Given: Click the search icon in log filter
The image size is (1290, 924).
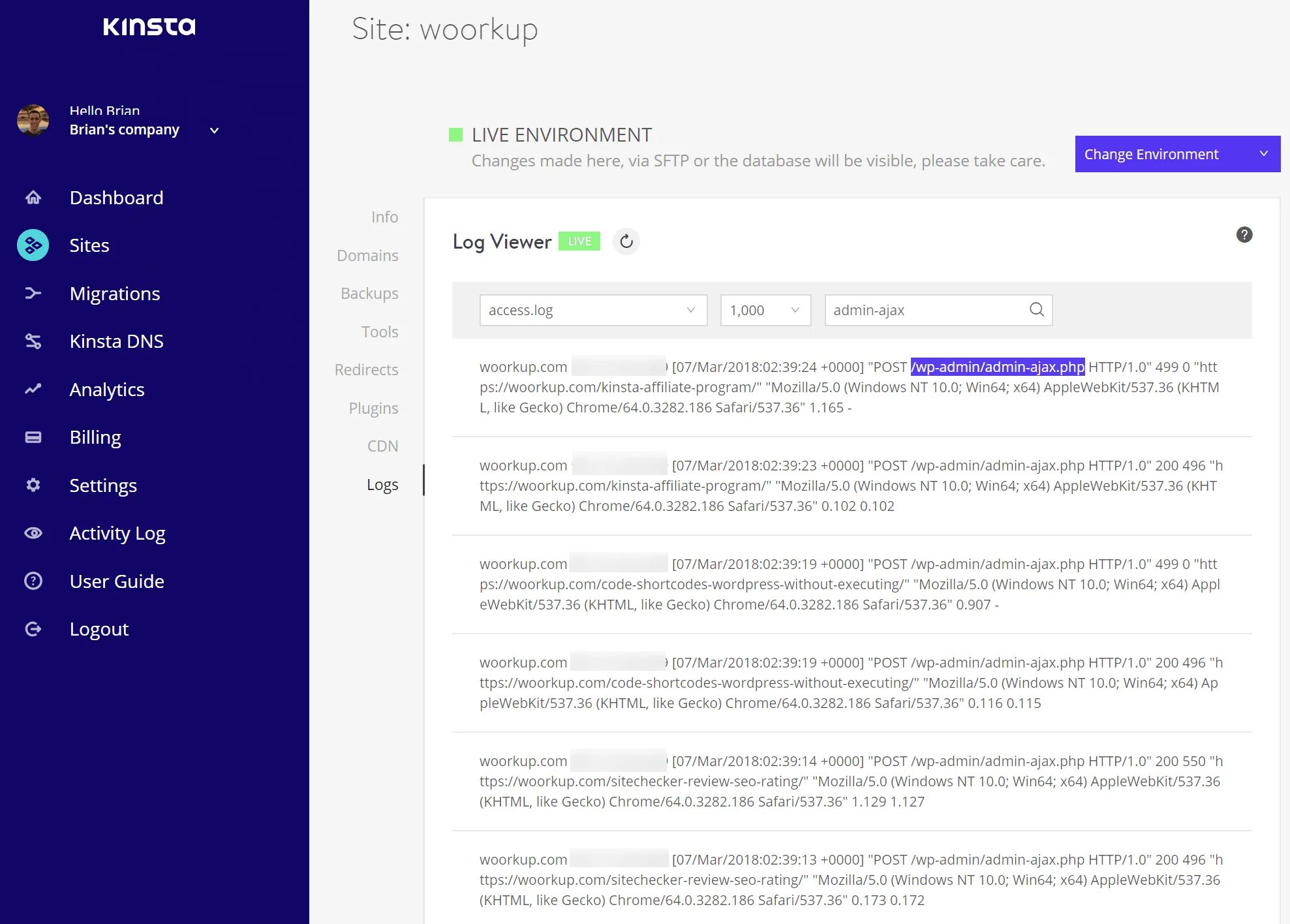Looking at the screenshot, I should tap(1037, 309).
